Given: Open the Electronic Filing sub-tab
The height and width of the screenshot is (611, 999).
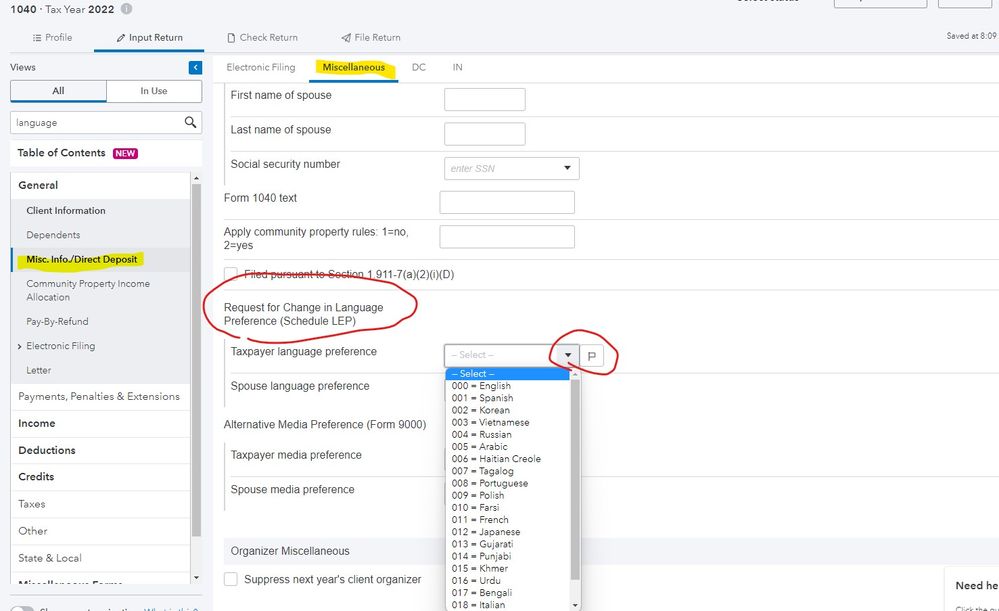Looking at the screenshot, I should (261, 68).
